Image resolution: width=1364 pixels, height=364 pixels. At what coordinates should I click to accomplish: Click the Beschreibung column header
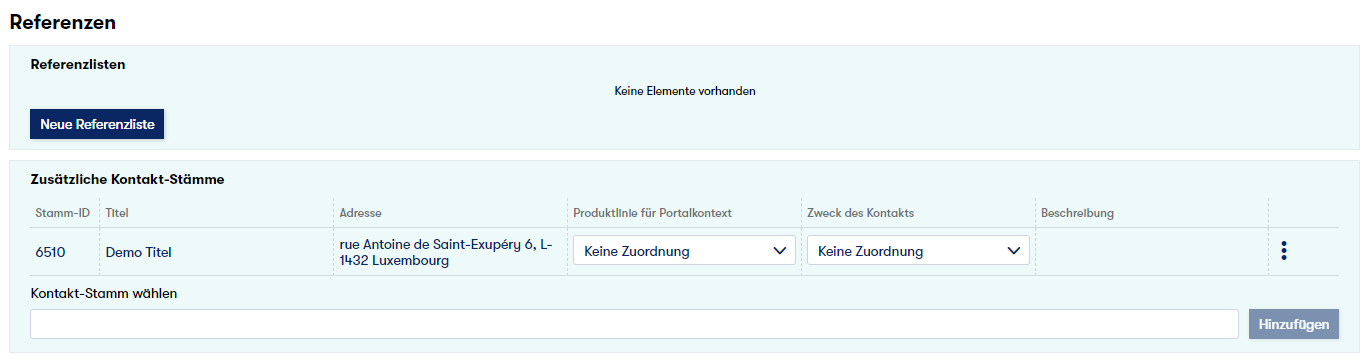pos(1077,213)
